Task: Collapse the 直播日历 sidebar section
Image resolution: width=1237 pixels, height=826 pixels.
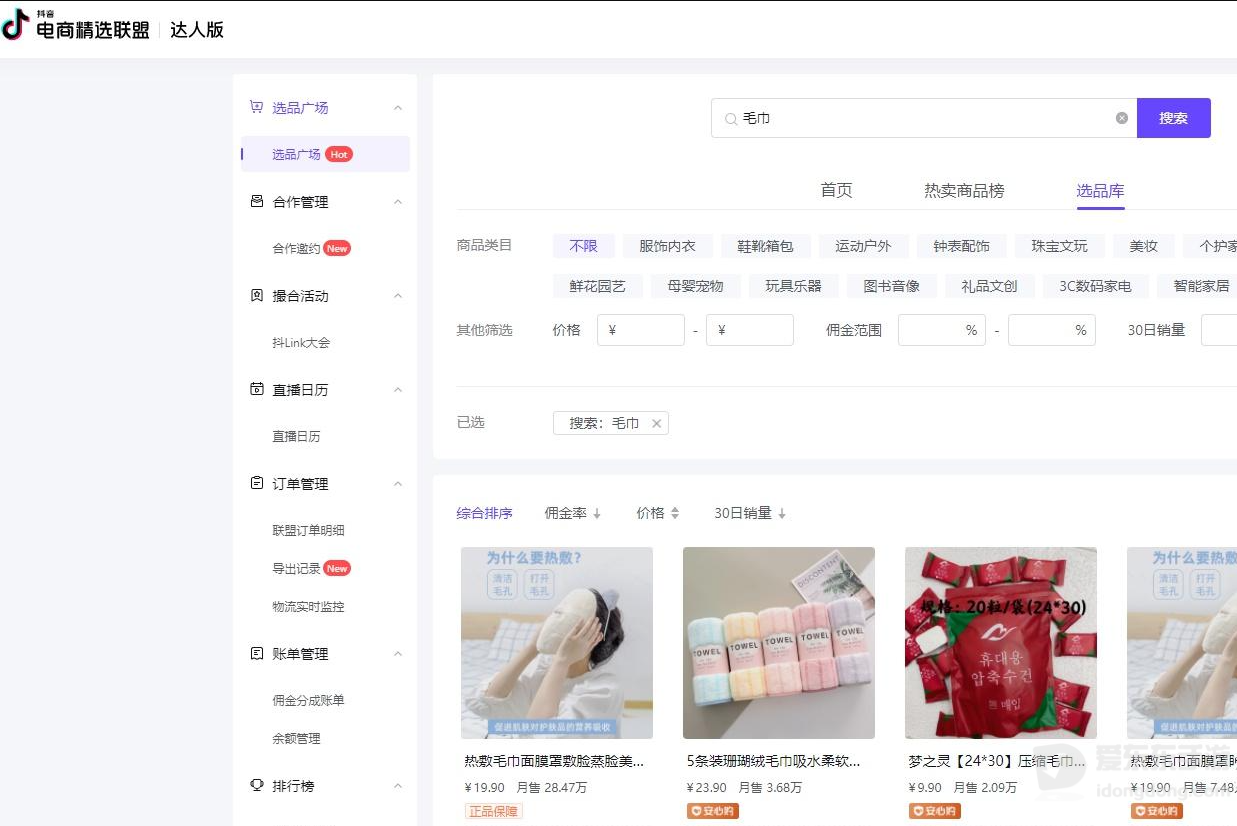Action: pos(398,389)
